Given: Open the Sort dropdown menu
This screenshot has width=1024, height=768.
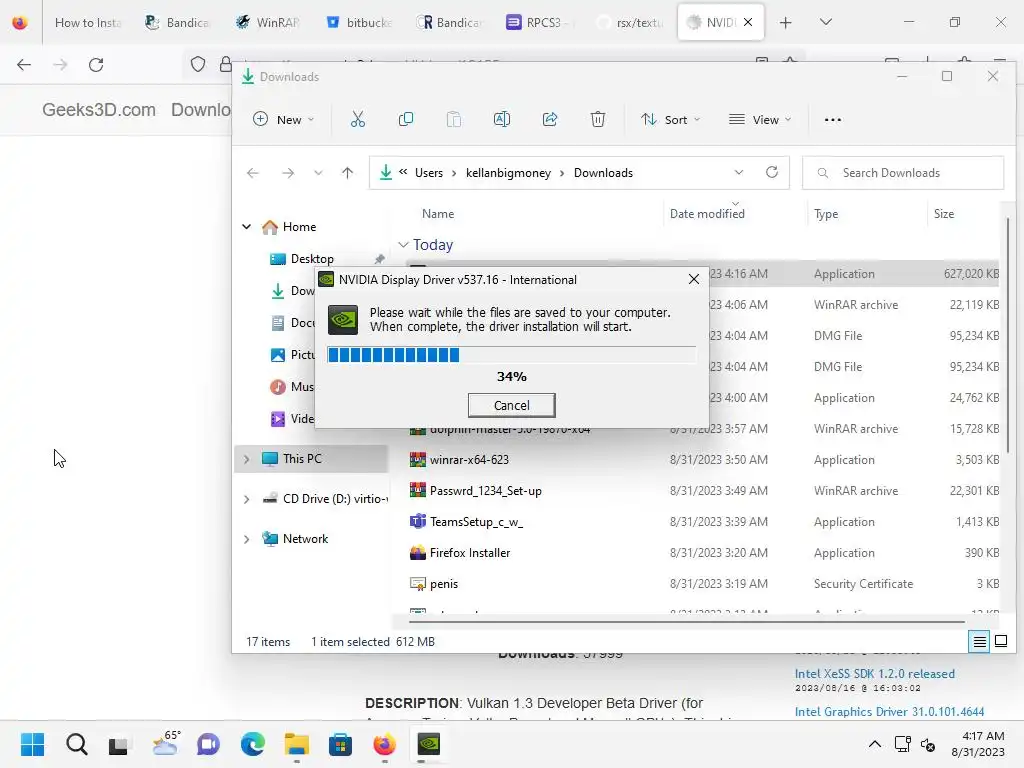Looking at the screenshot, I should tap(670, 120).
